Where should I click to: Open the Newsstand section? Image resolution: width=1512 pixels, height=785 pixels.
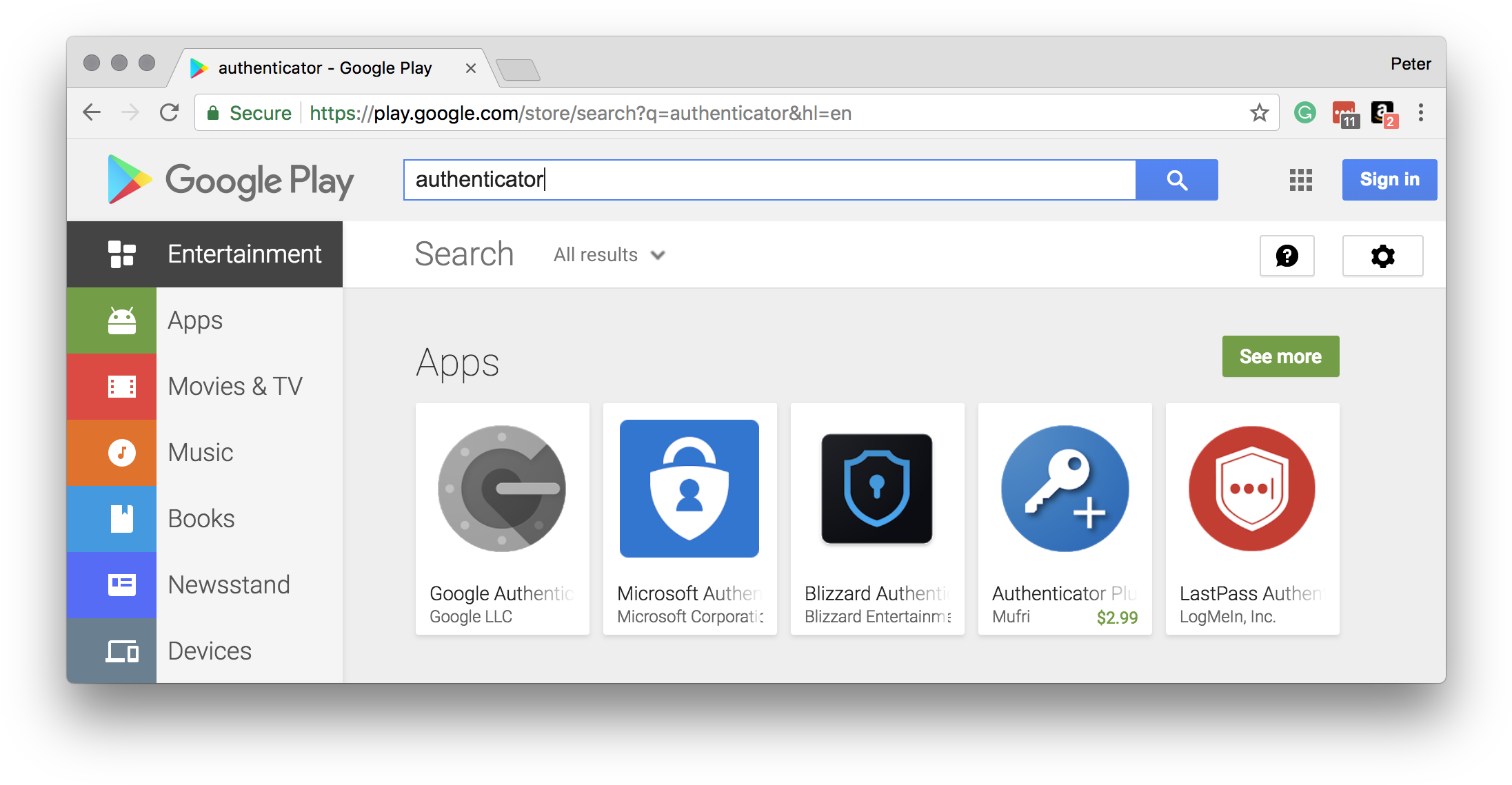point(229,584)
